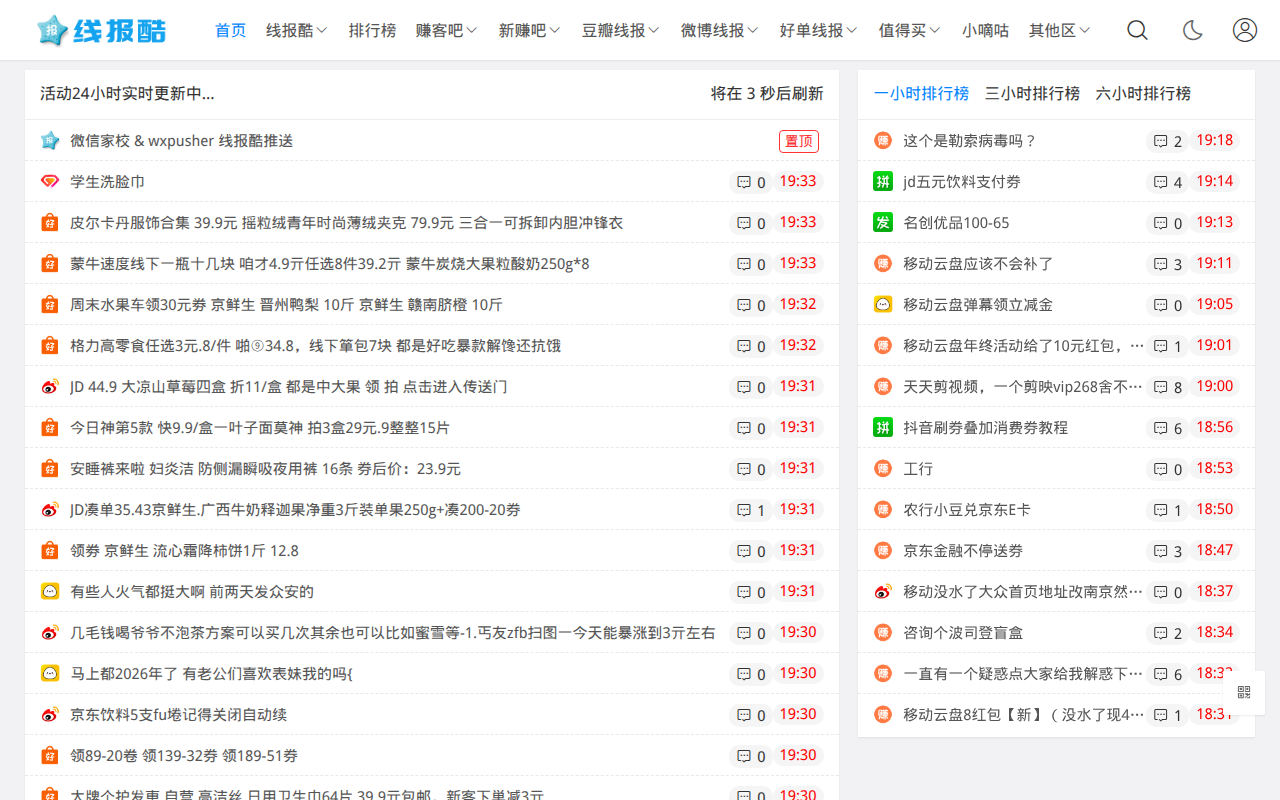The height and width of the screenshot is (800, 1280).
Task: Click the comment count next to 这个是勒索病毒吗
Action: coord(1167,140)
